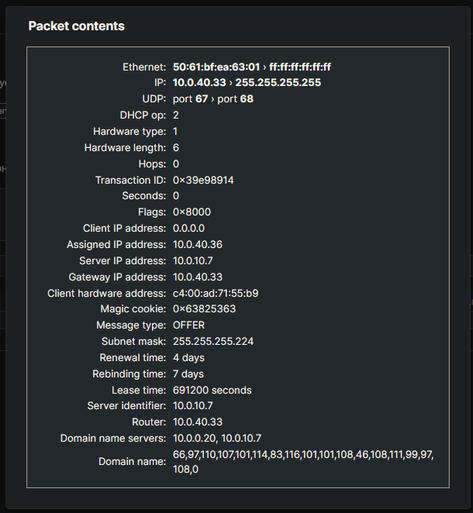
Task: Click the UDP port 67 value
Action: pyautogui.click(x=190, y=99)
